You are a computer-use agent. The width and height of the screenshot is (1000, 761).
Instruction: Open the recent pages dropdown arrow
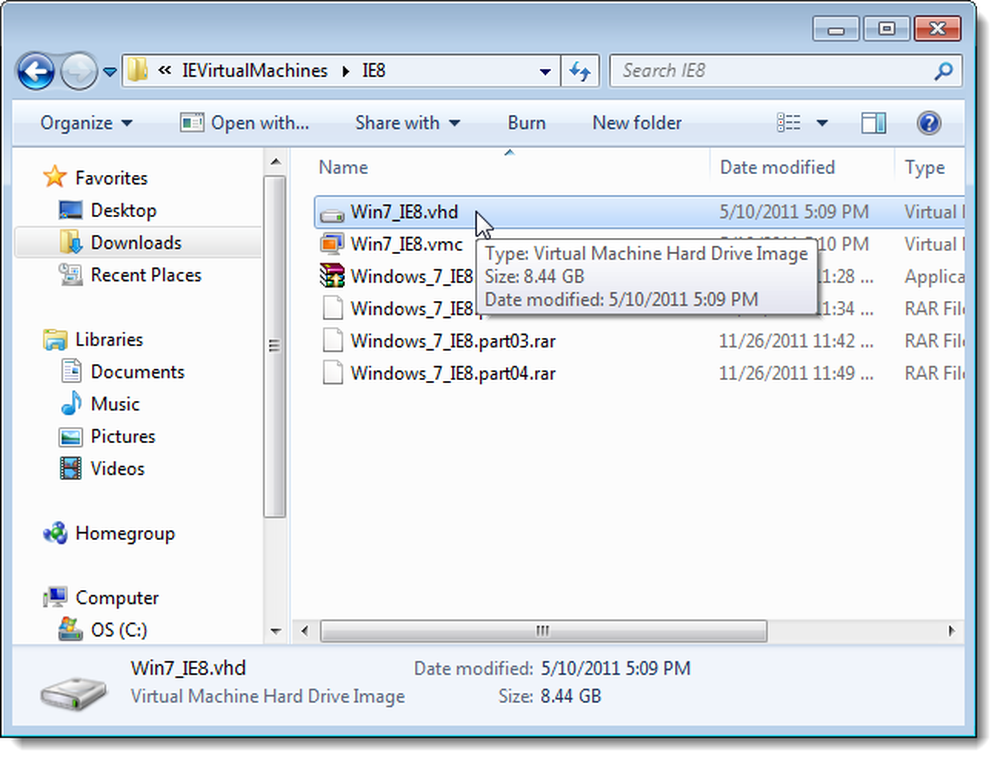pos(110,72)
